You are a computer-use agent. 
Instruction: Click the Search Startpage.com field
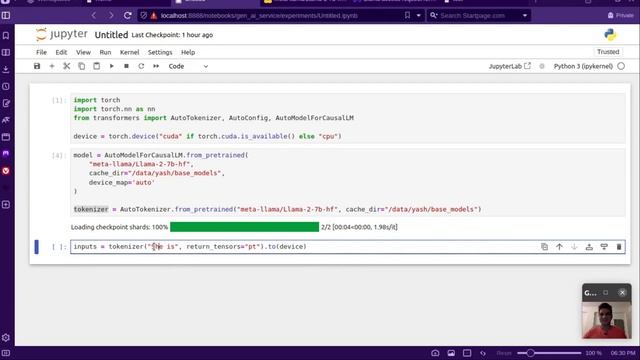pyautogui.click(x=478, y=16)
